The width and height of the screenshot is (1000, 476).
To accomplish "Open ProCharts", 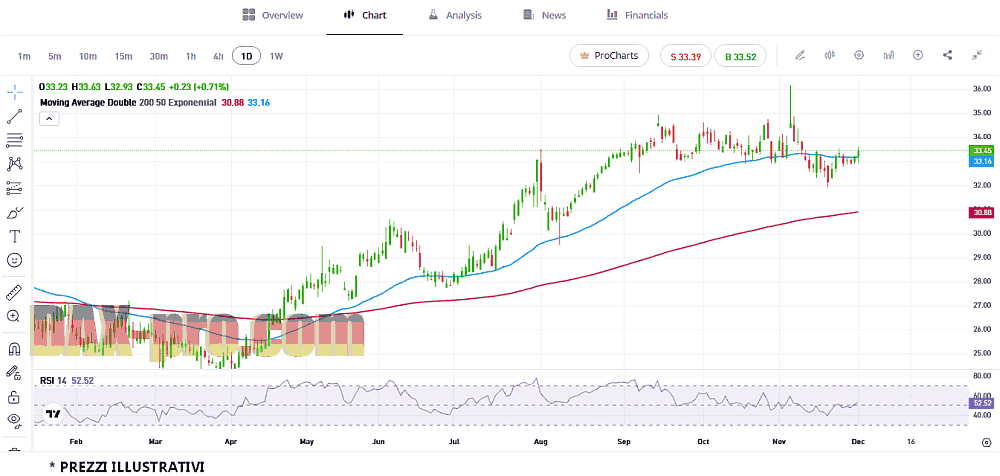I will point(609,56).
